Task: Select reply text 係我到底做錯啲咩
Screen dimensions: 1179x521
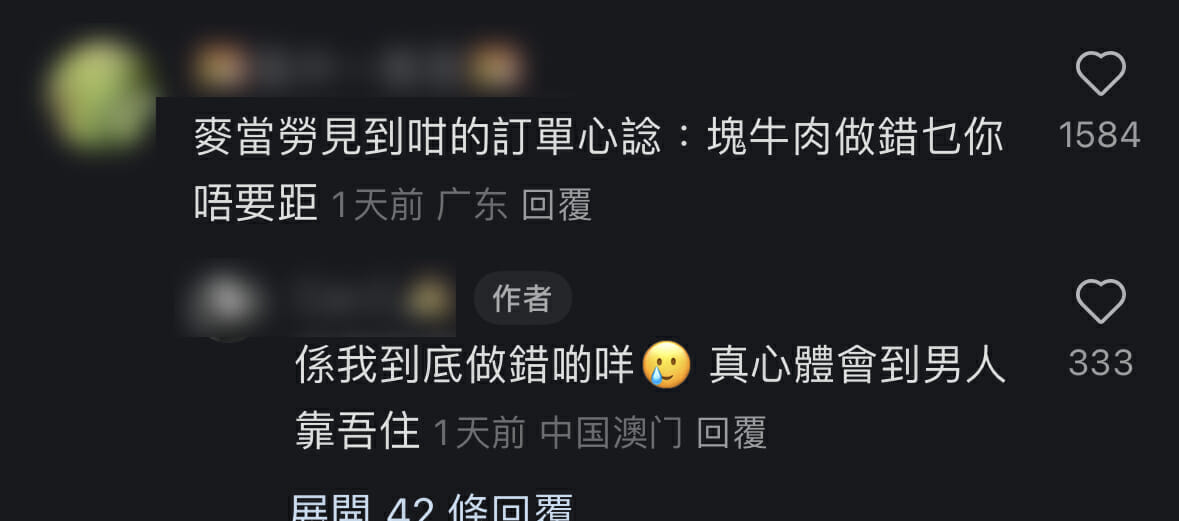Action: pyautogui.click(x=465, y=365)
